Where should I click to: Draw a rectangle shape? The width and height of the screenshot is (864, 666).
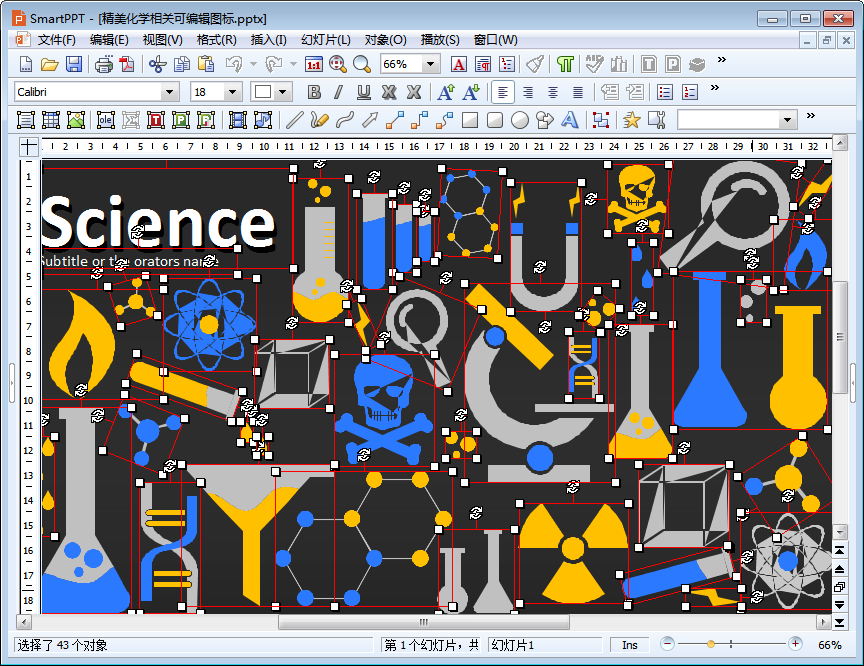coord(470,120)
